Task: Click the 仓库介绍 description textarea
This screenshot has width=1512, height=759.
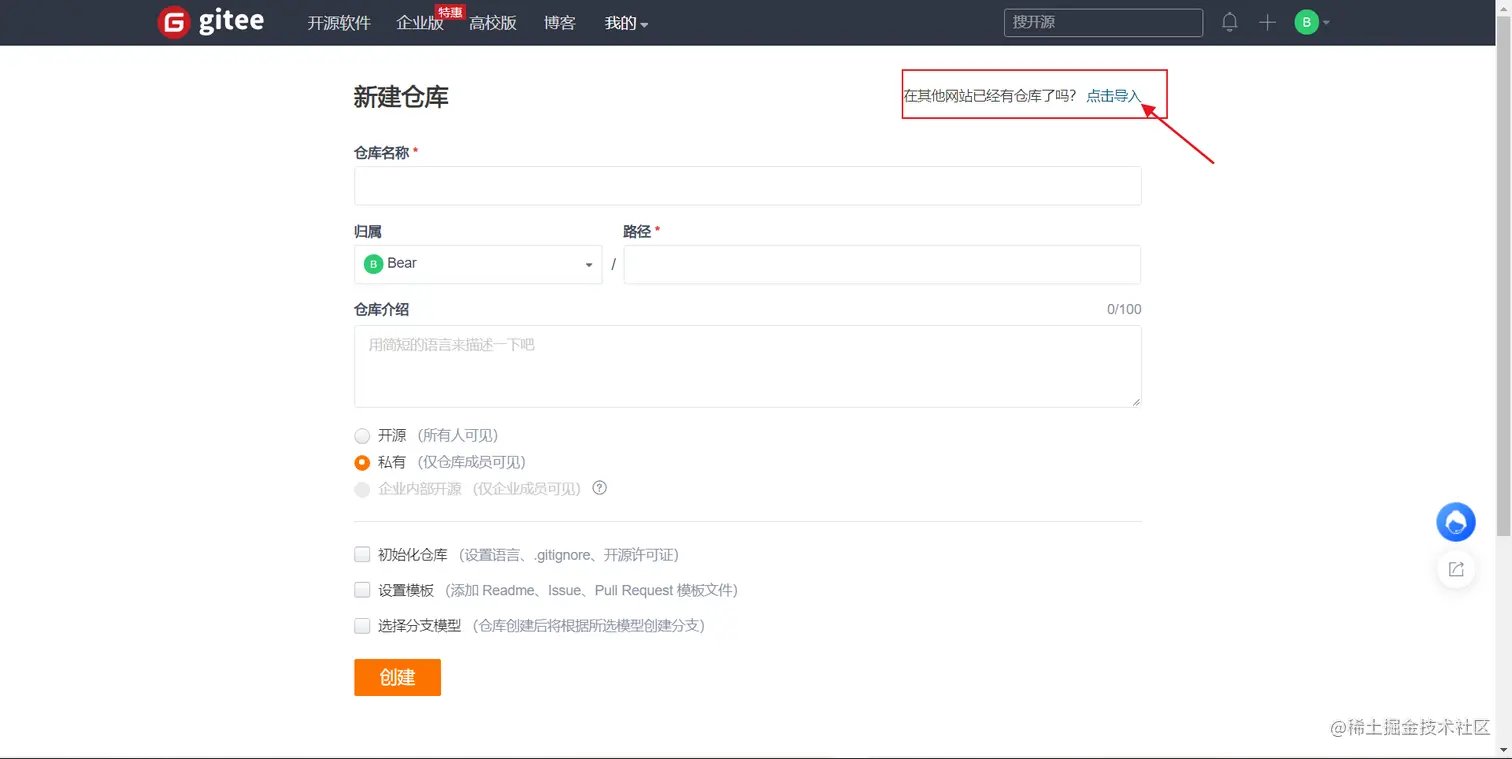Action: point(748,366)
